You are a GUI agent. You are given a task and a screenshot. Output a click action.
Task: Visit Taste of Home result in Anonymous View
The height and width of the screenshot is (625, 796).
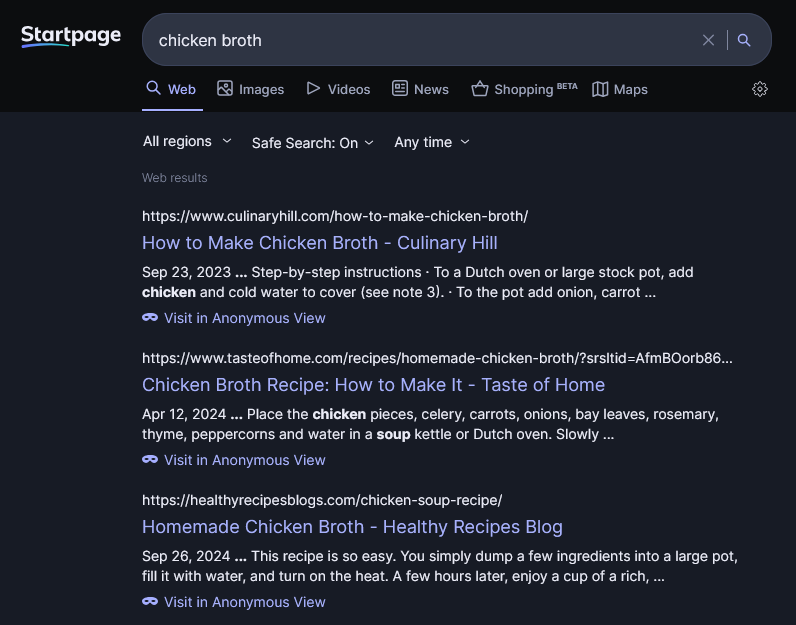[234, 460]
